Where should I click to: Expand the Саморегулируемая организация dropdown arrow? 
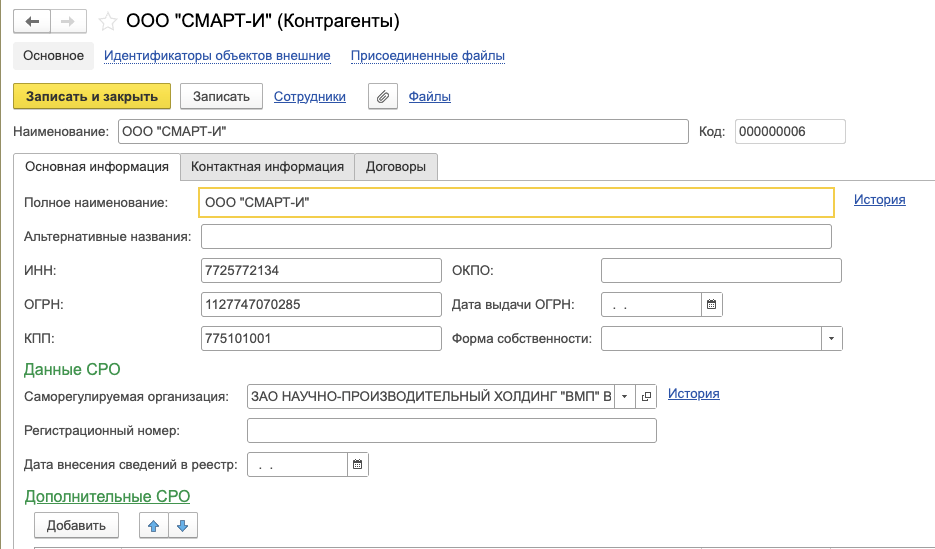(624, 396)
